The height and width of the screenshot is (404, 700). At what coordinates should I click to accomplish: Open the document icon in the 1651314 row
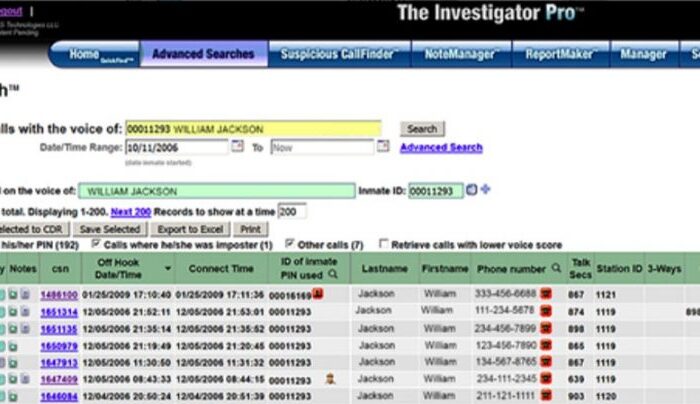25,312
